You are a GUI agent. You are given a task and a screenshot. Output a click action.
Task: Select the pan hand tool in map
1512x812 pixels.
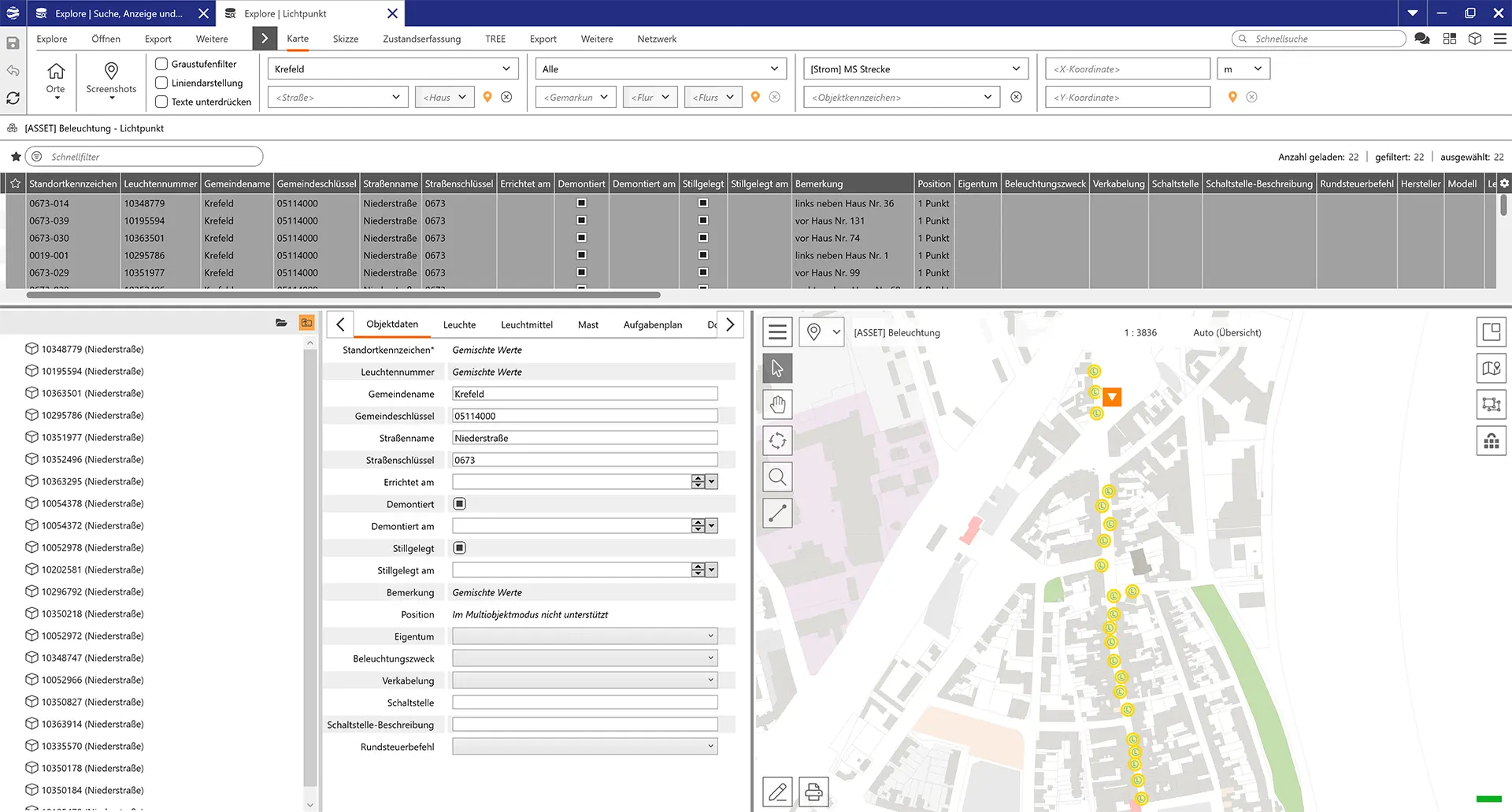(x=777, y=405)
